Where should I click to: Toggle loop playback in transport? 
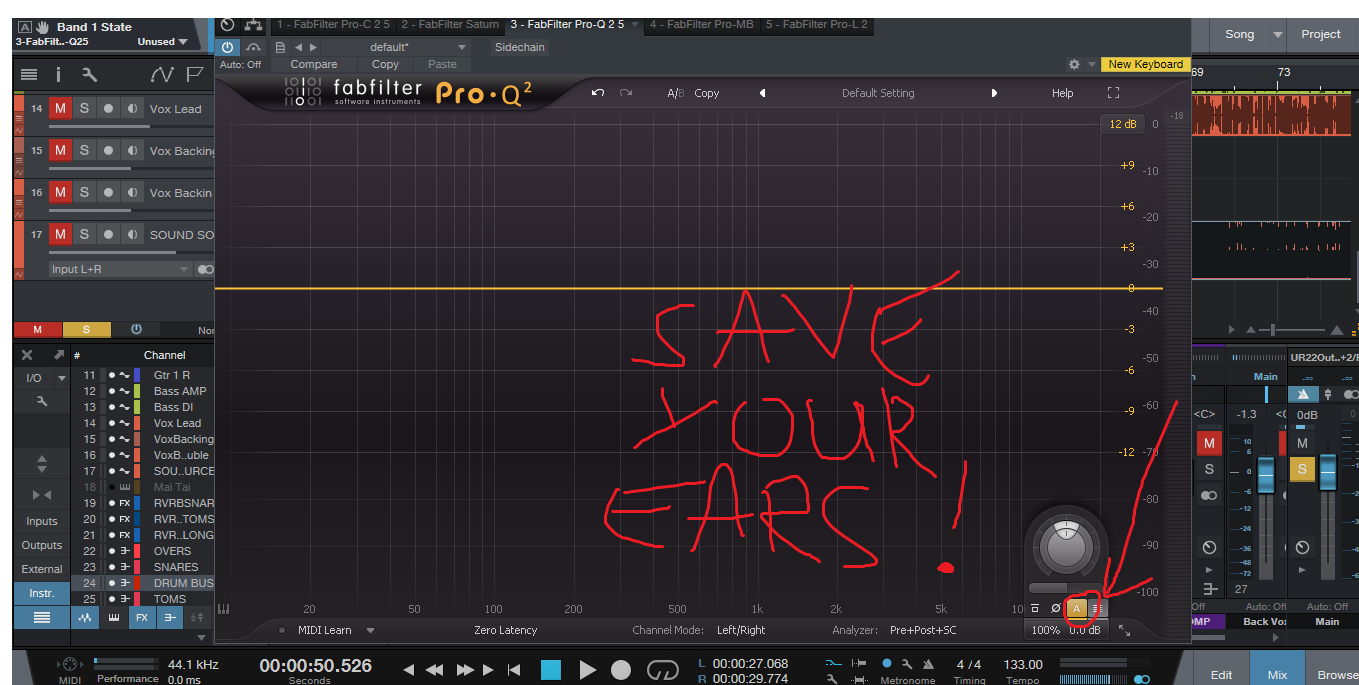tap(662, 669)
